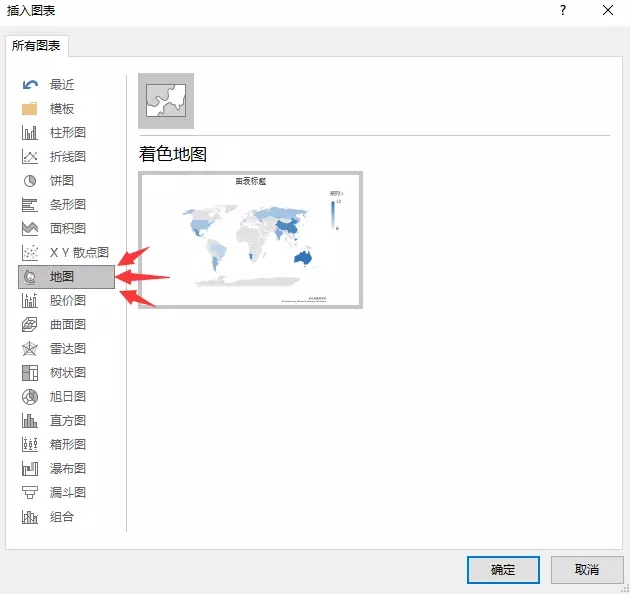Viewport: 630px width, 594px height.
Task: Switch to the 所有图表 tab
Action: pyautogui.click(x=37, y=45)
